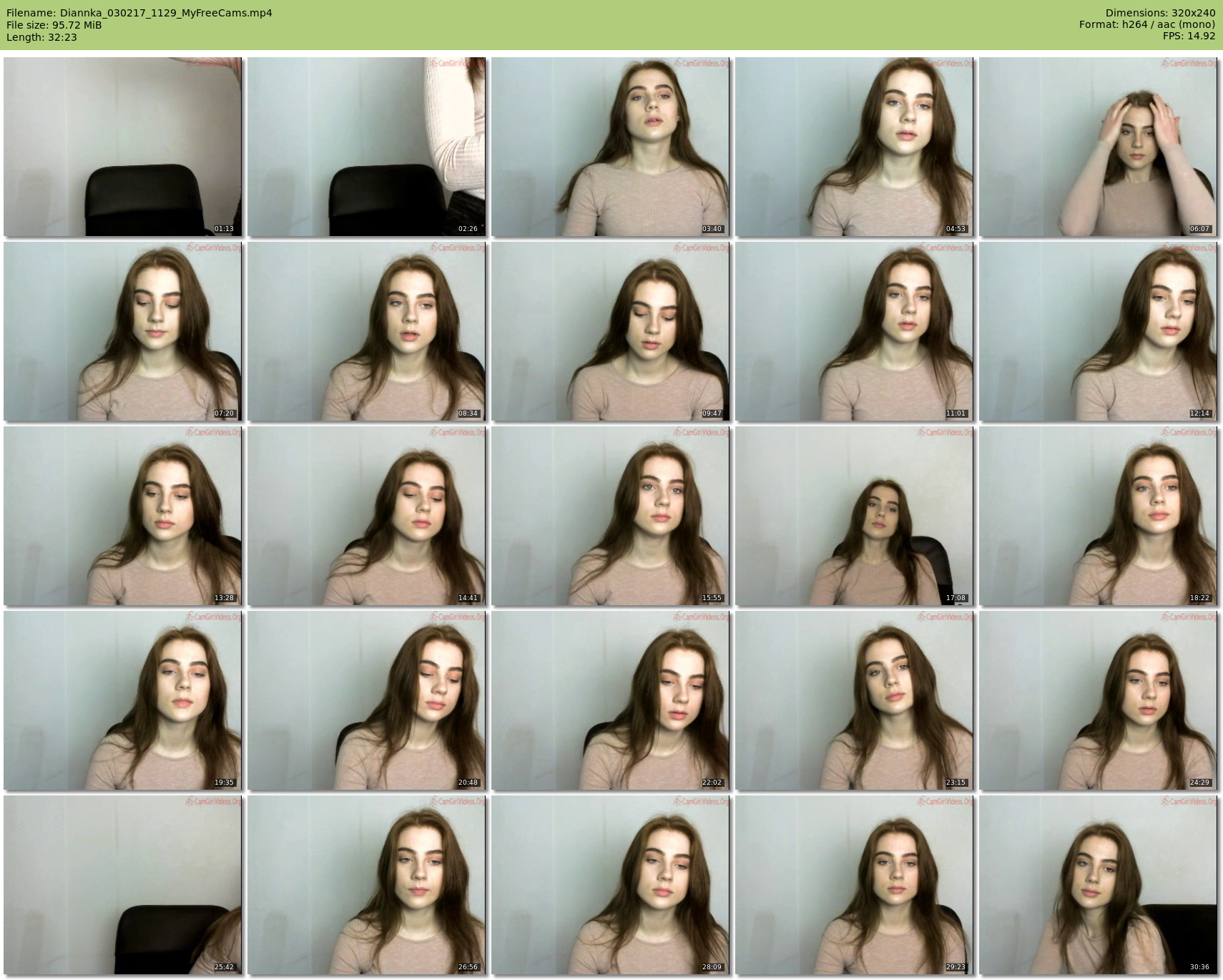
Task: Open the thumbnail labeled 24:29
Action: 1098,700
